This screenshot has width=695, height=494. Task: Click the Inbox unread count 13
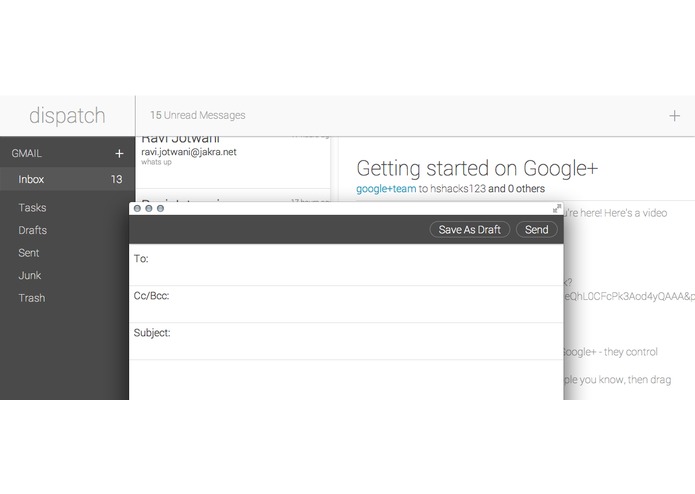[117, 179]
